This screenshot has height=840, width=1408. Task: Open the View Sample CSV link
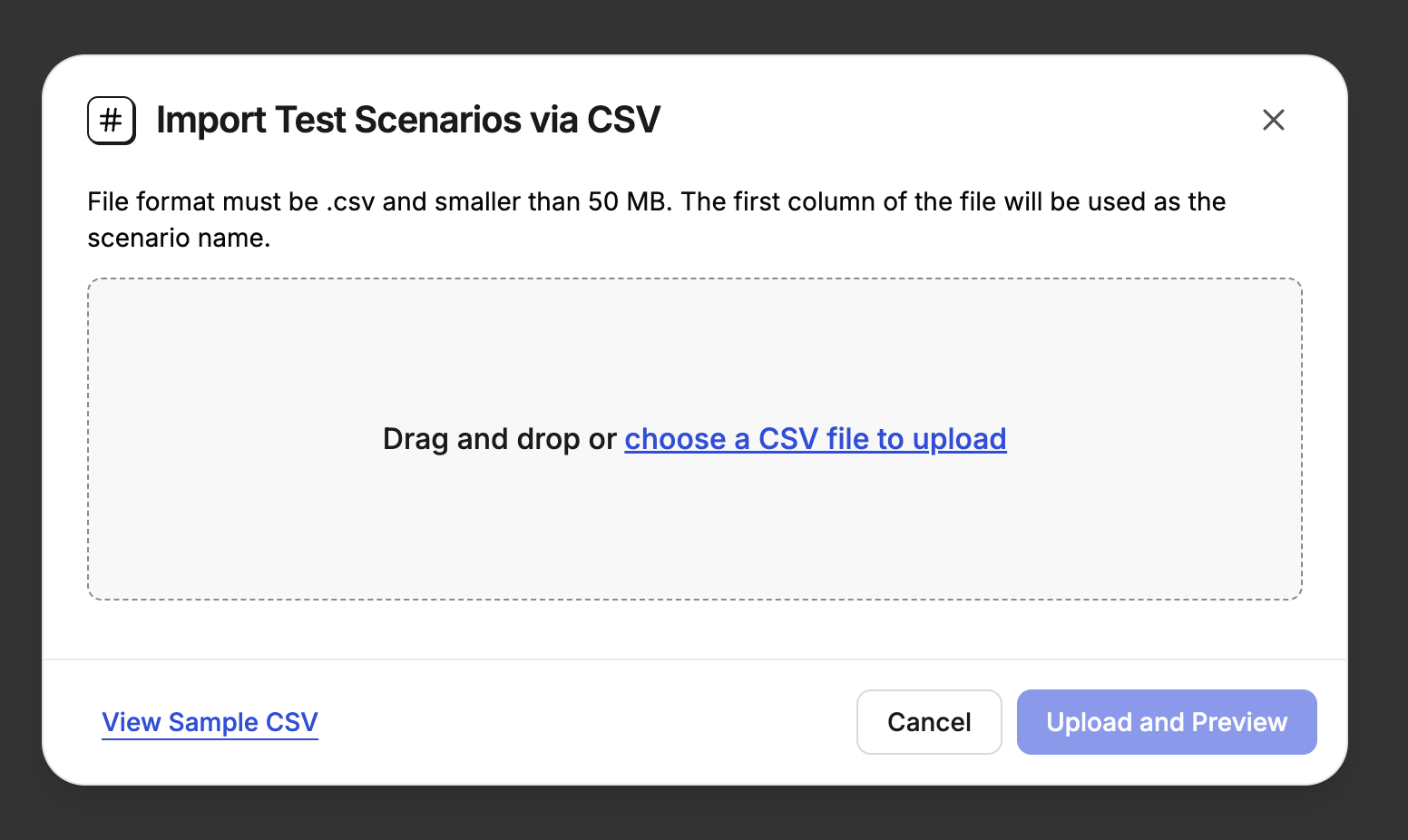coord(210,722)
